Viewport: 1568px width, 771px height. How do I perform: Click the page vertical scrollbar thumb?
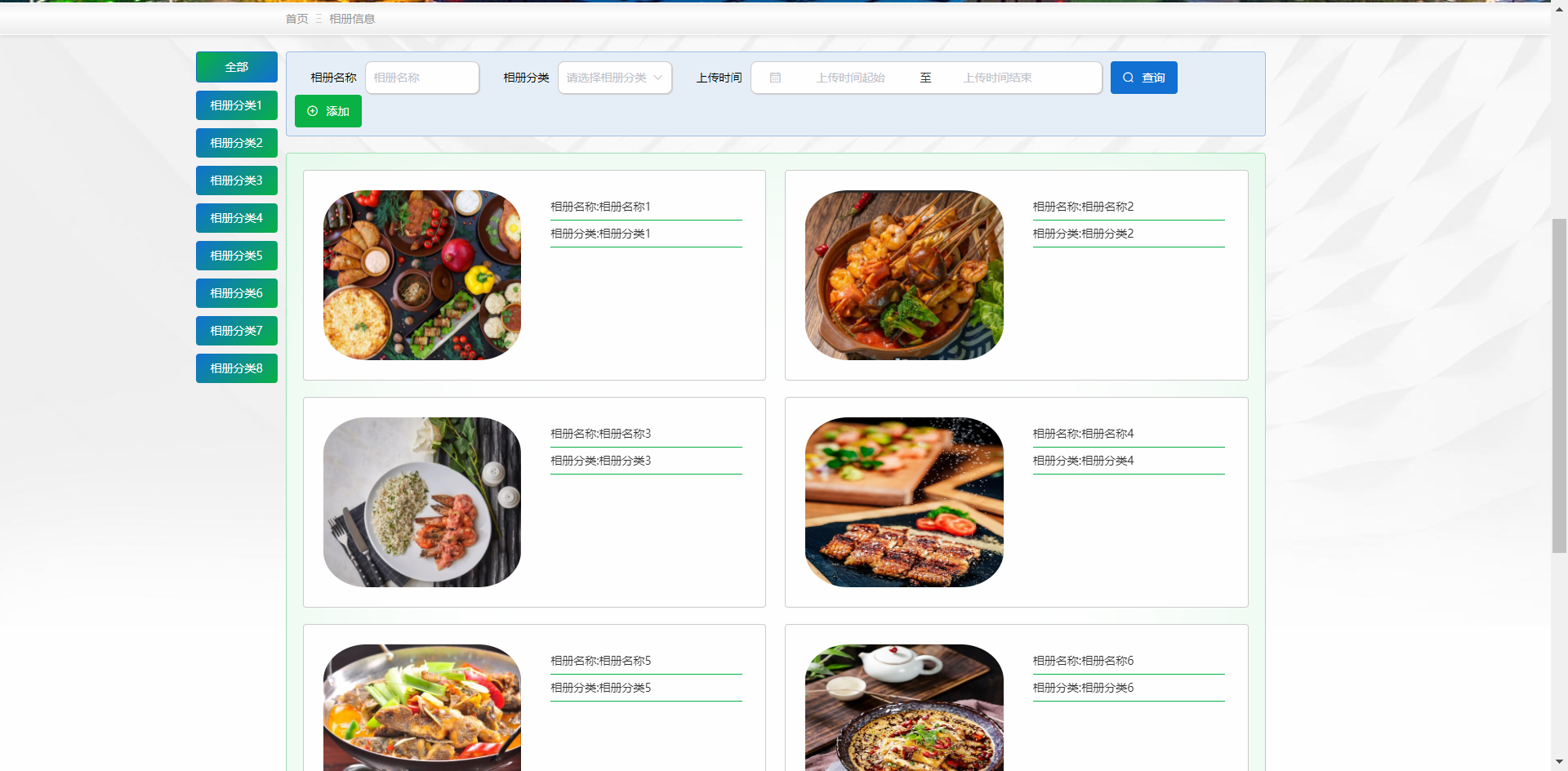pyautogui.click(x=1559, y=385)
